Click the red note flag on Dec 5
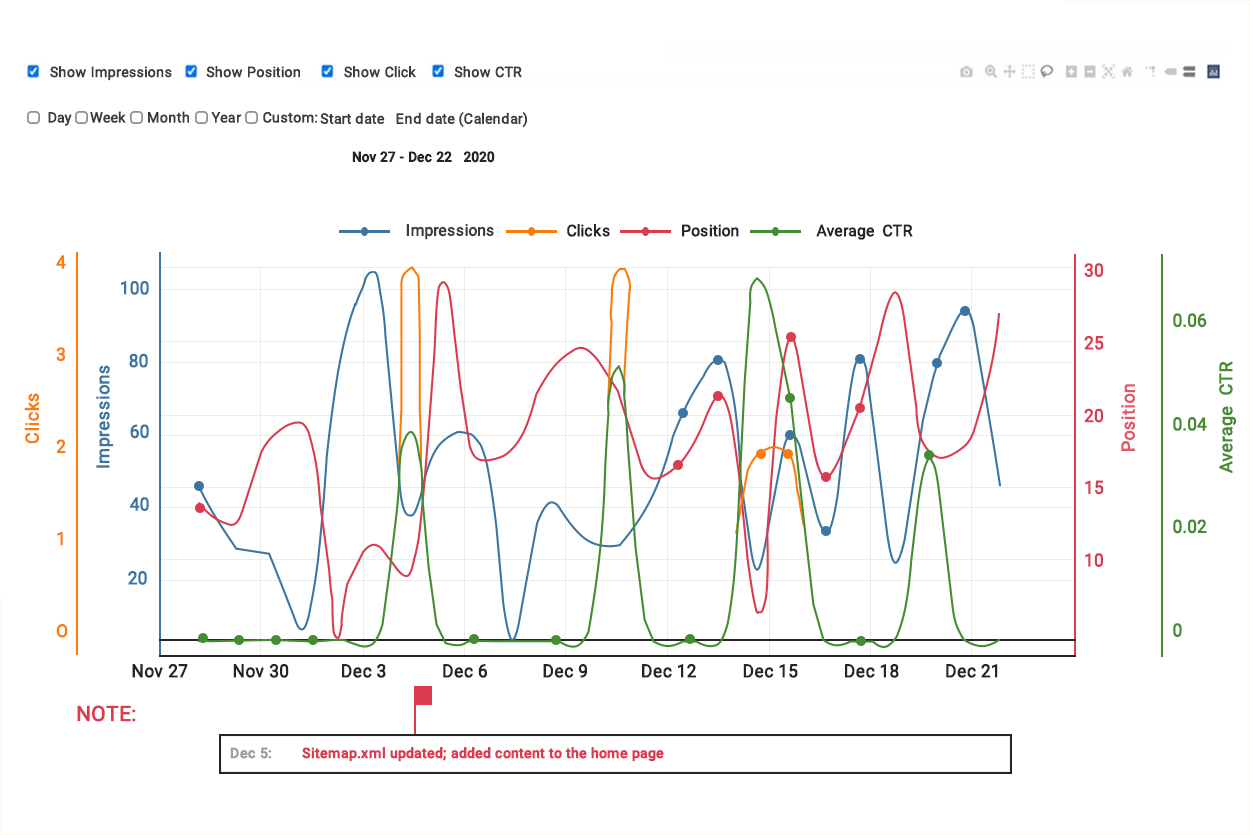The height and width of the screenshot is (835, 1250). tap(423, 696)
